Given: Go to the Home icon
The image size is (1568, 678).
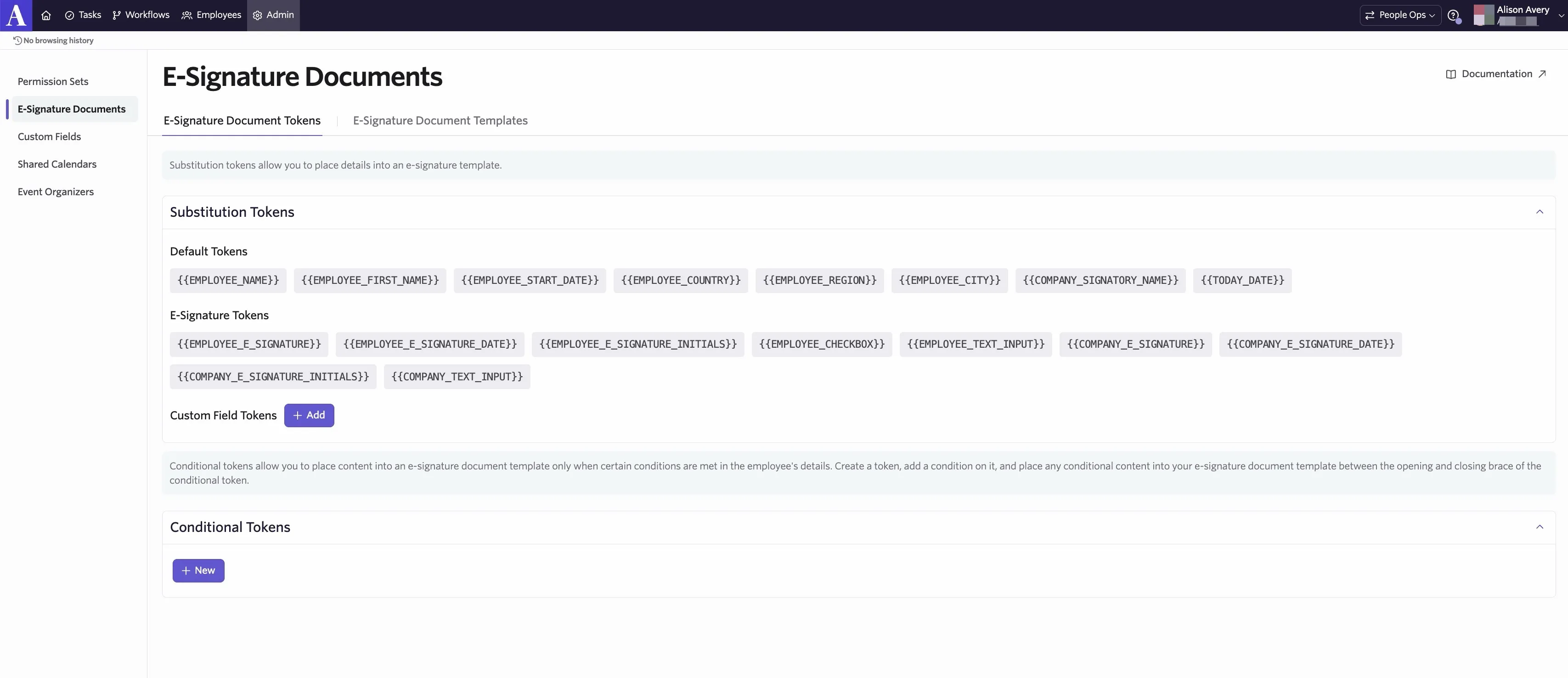Looking at the screenshot, I should (x=46, y=15).
